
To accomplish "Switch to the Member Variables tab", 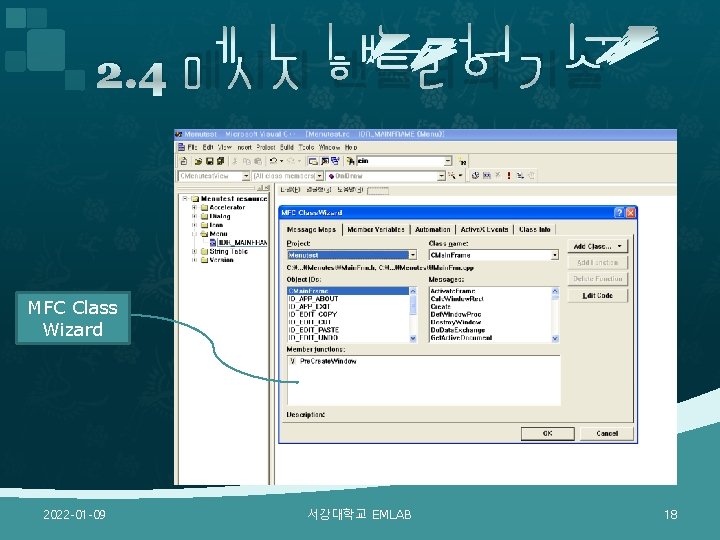I will 376,230.
